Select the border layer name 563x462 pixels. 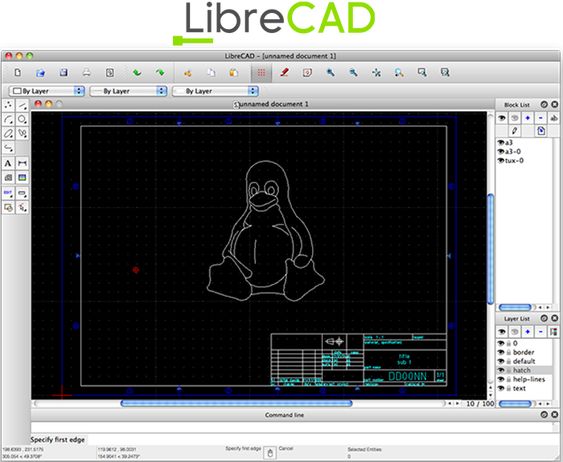[524, 352]
